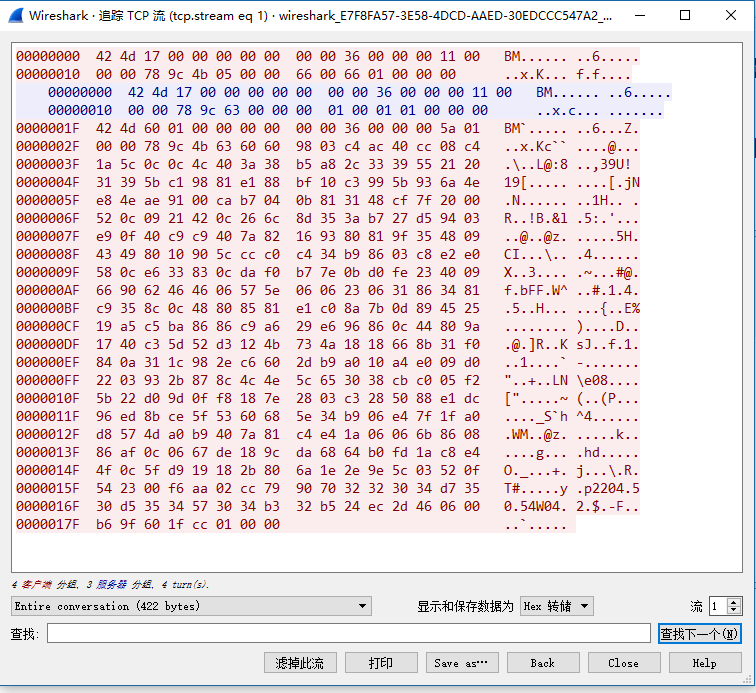Click the Wireshark fin icon in title bar
The height and width of the screenshot is (693, 756).
click(14, 16)
